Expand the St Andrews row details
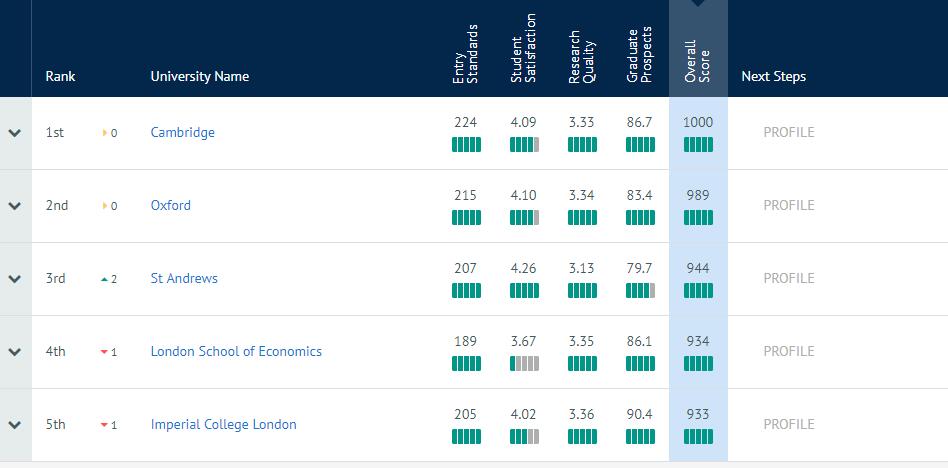This screenshot has height=468, width=948. pos(14,279)
